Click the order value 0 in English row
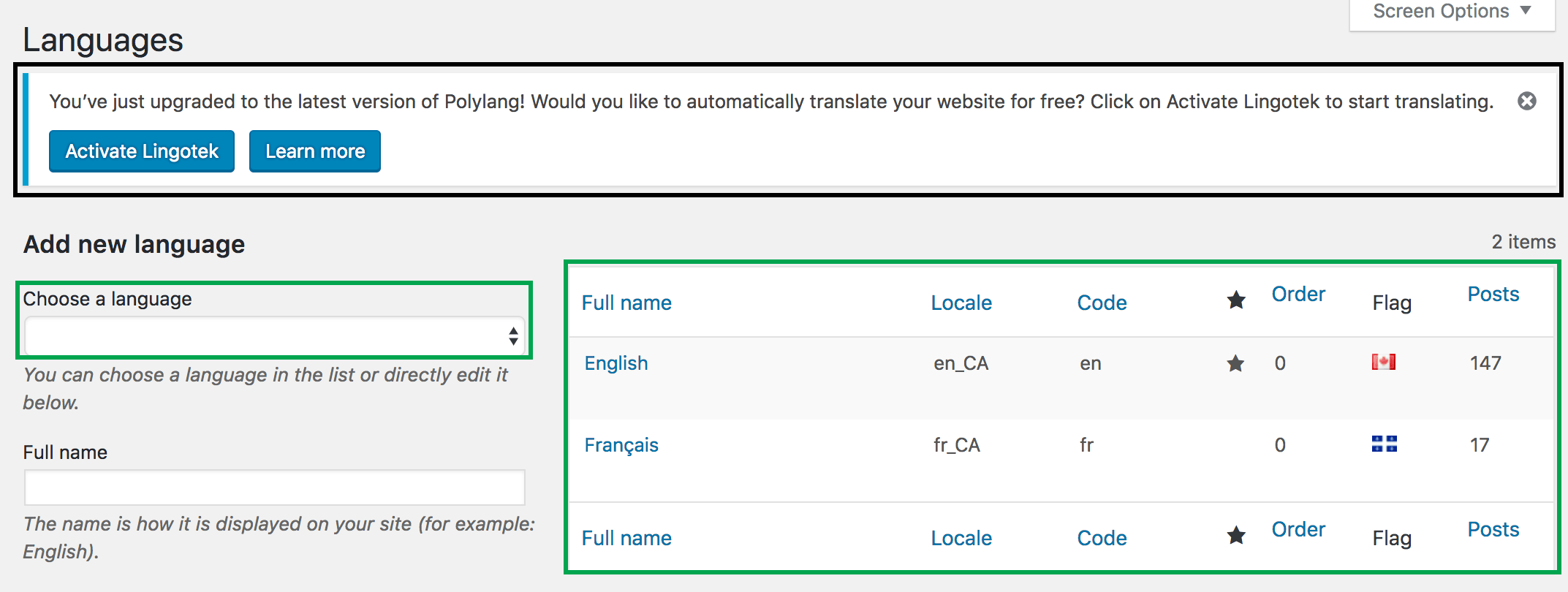 click(1280, 363)
